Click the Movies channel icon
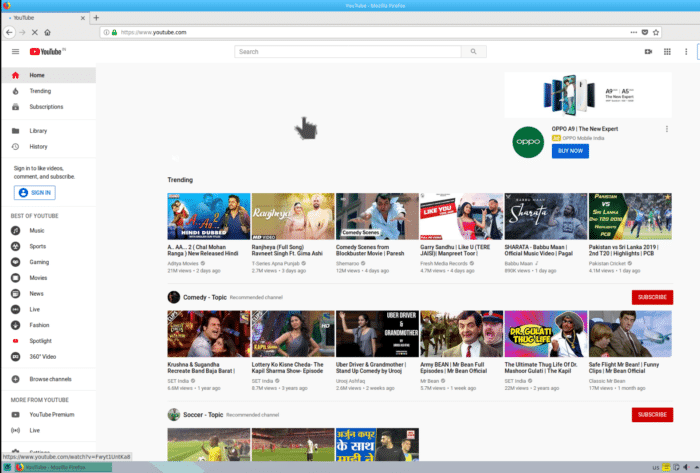 (x=16, y=278)
